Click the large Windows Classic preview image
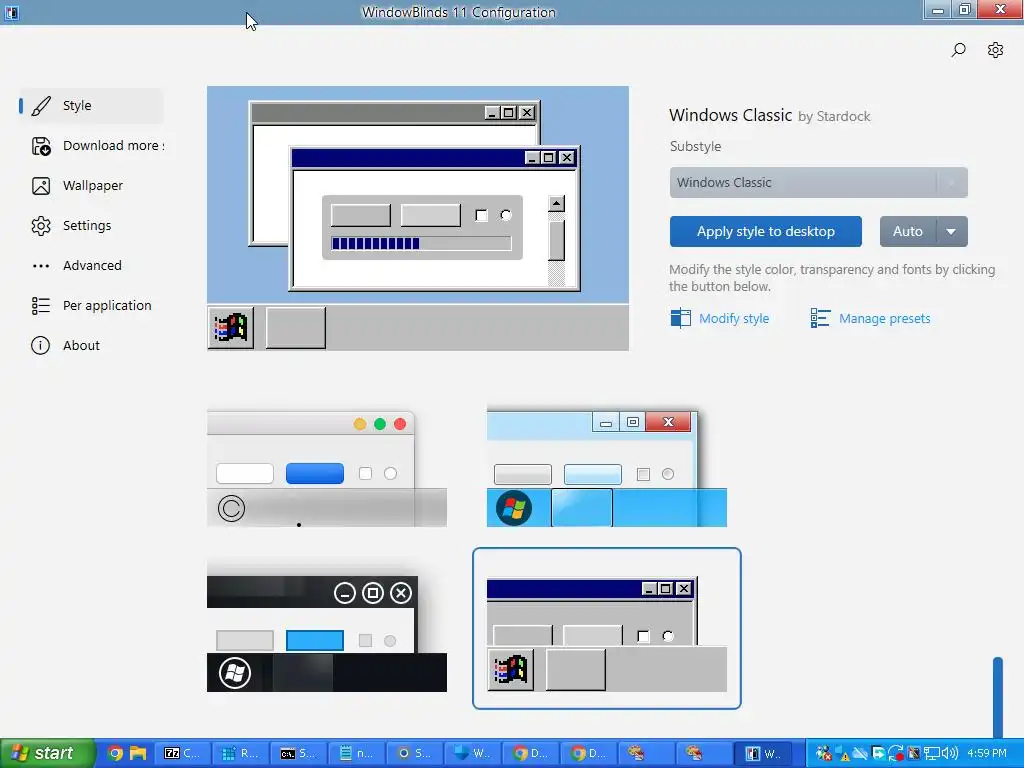 pos(418,218)
